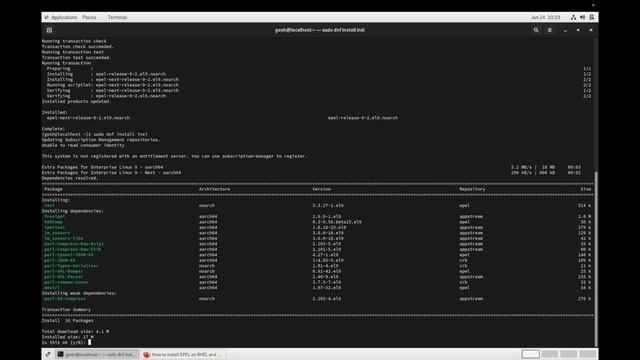Open the terminal hamburger menu
The image size is (640, 360).
pos(550,30)
